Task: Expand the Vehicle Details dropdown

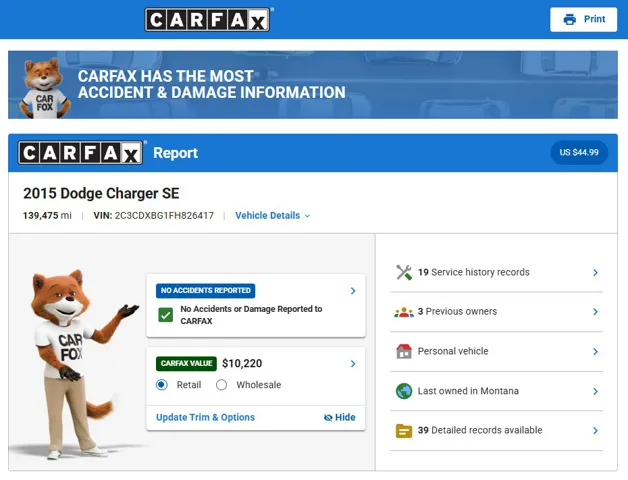Action: click(x=272, y=215)
